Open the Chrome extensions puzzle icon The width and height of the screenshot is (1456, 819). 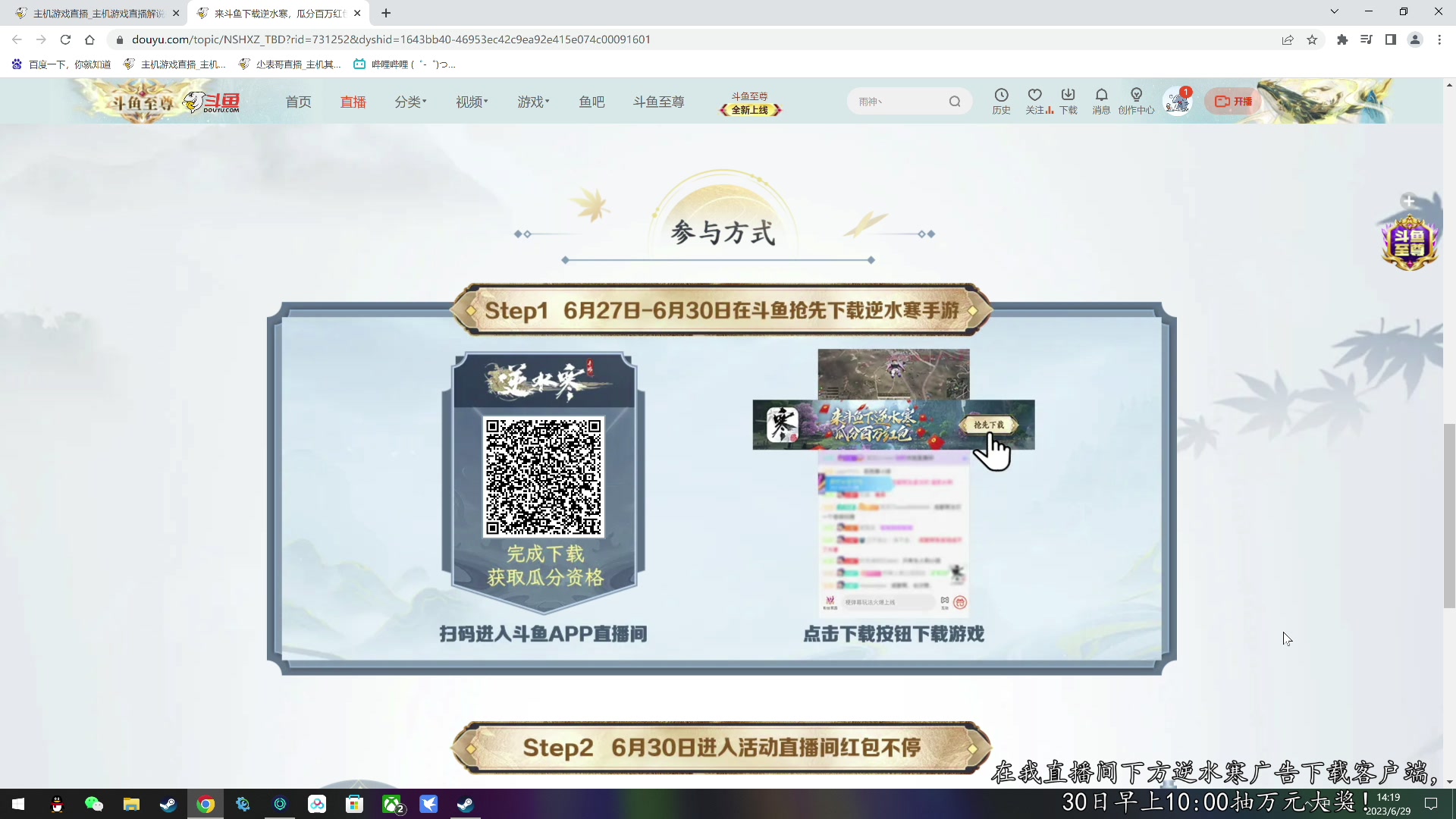1342,39
